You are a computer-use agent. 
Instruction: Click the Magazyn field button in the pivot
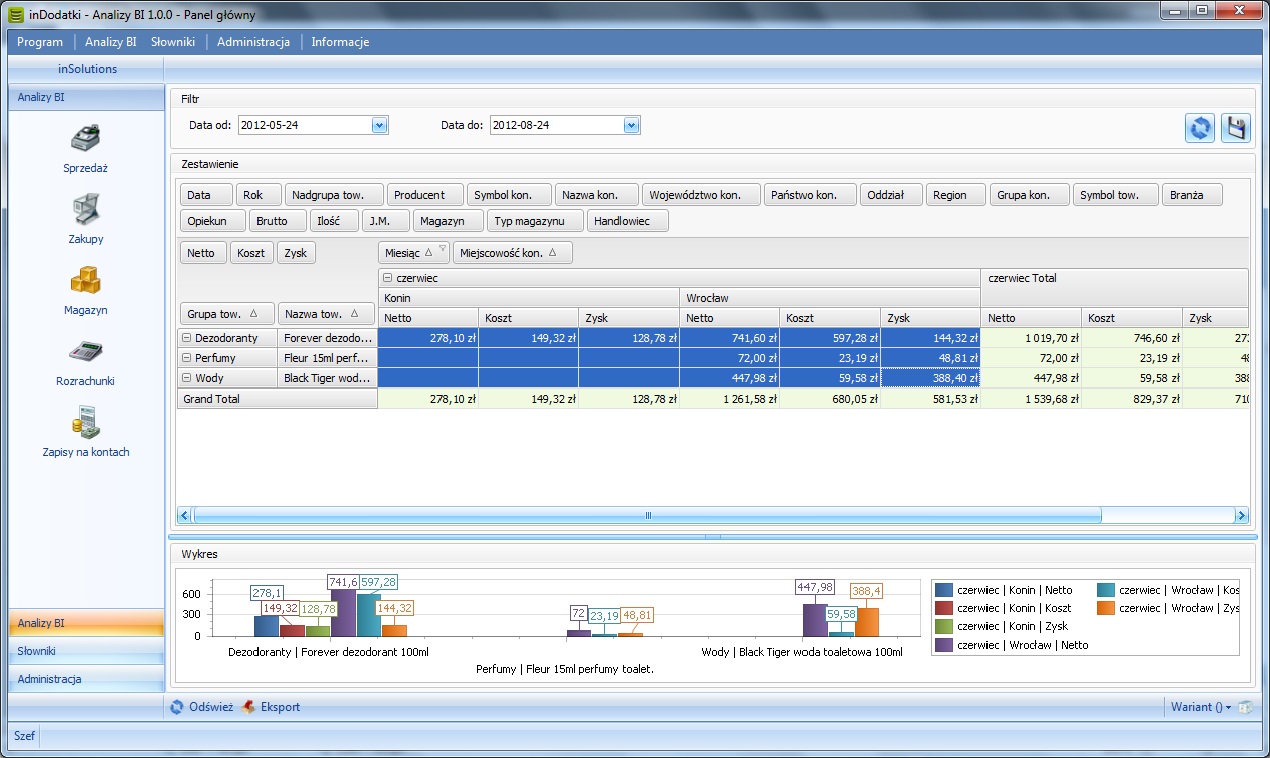448,221
